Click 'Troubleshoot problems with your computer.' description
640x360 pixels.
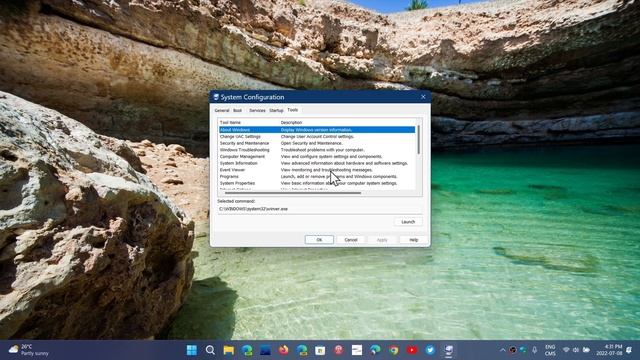tap(322, 150)
